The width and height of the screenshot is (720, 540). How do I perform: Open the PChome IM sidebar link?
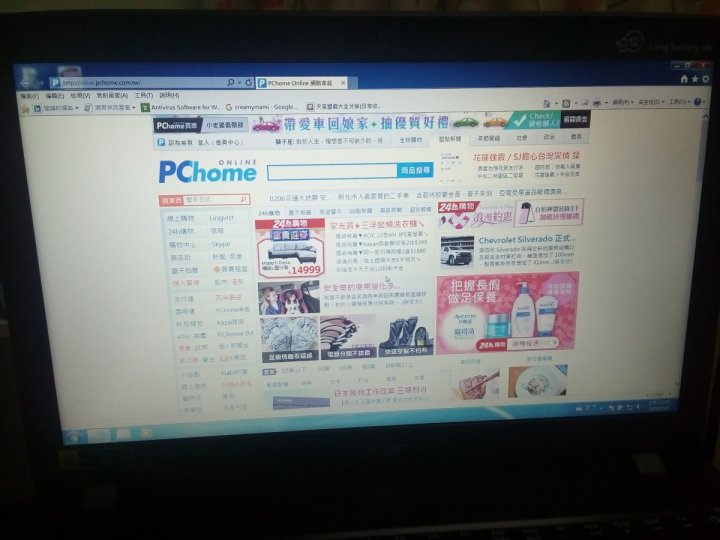coord(235,334)
